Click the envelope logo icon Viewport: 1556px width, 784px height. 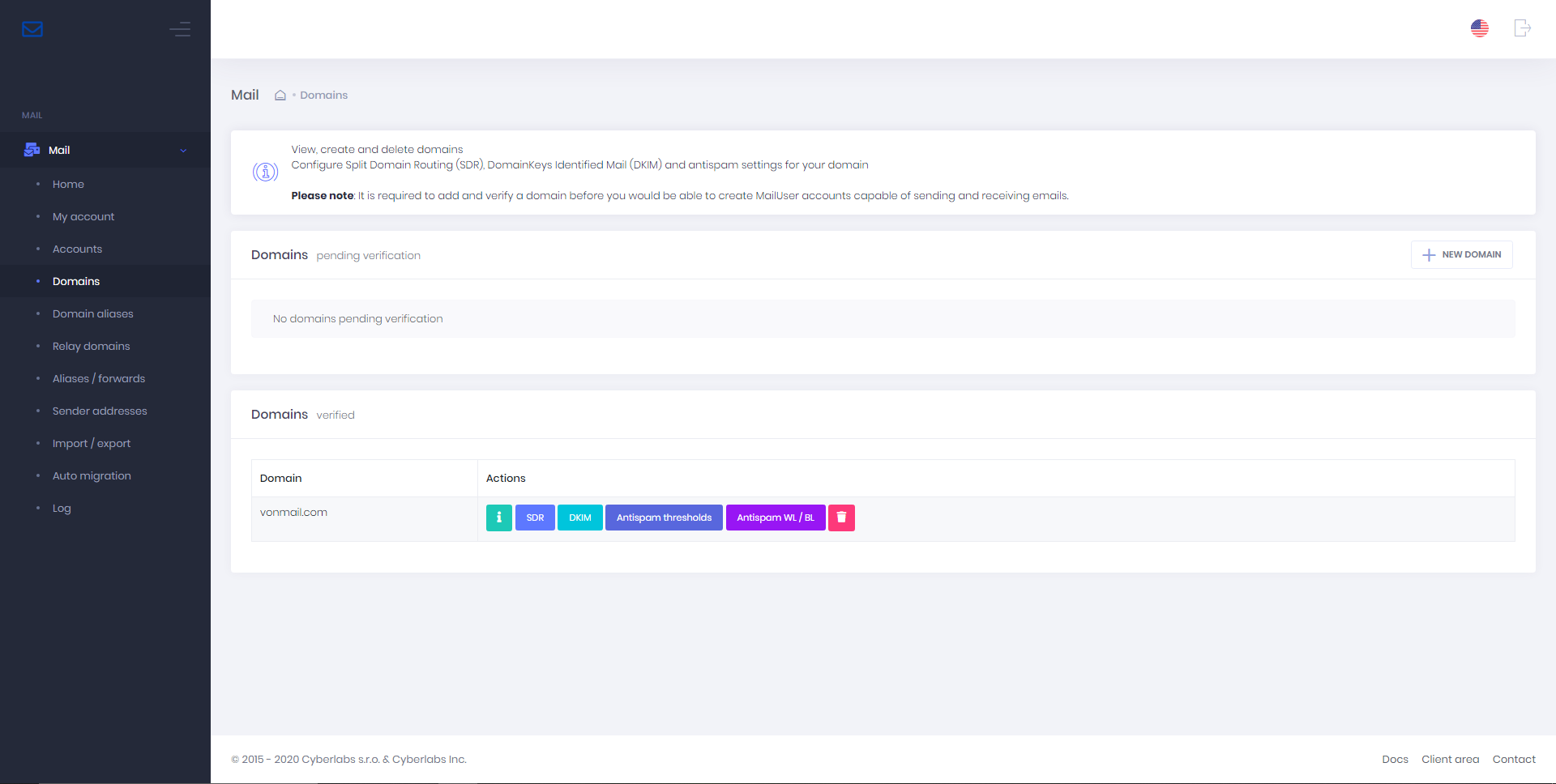(x=32, y=29)
